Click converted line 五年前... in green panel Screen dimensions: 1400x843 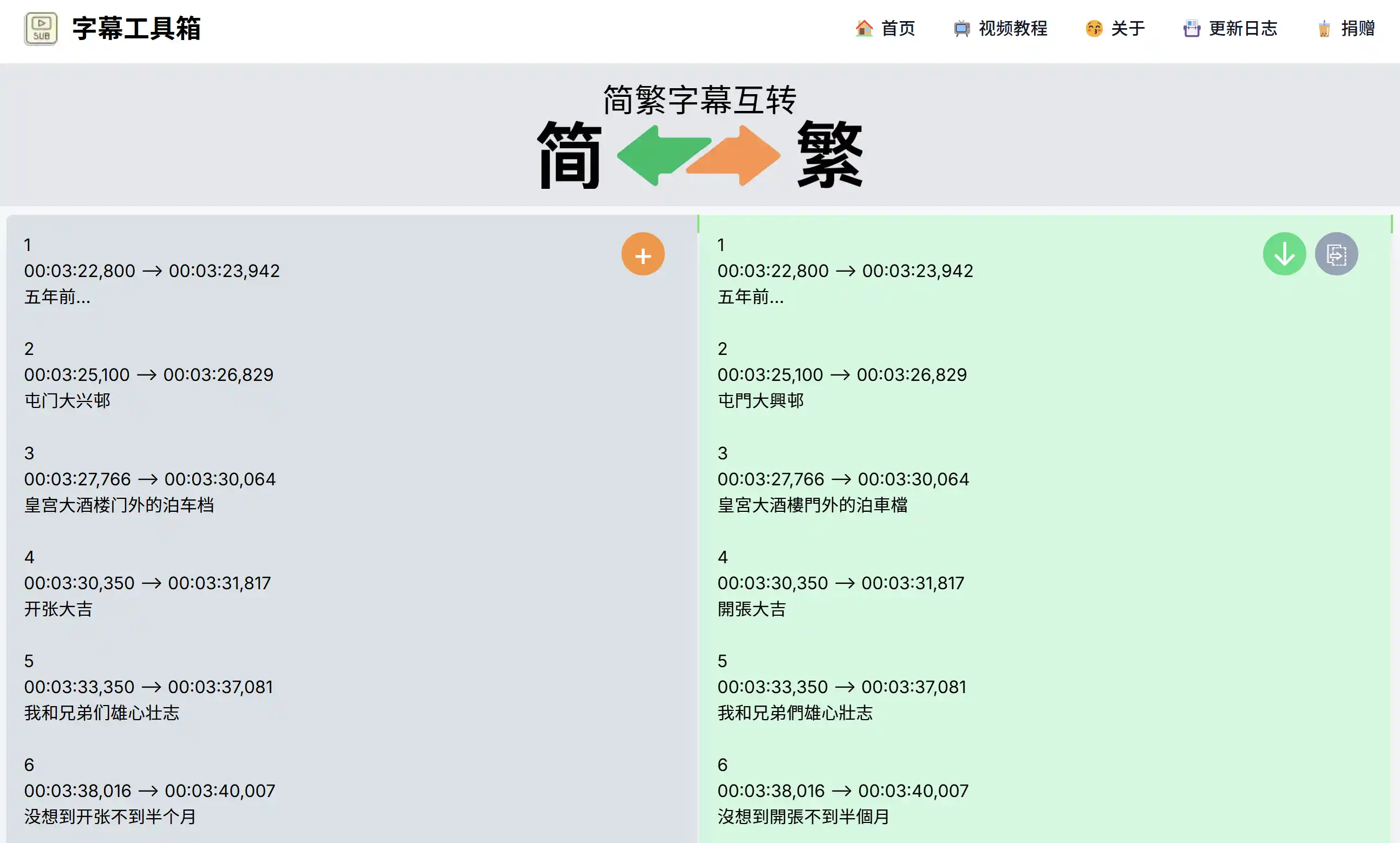coord(751,297)
